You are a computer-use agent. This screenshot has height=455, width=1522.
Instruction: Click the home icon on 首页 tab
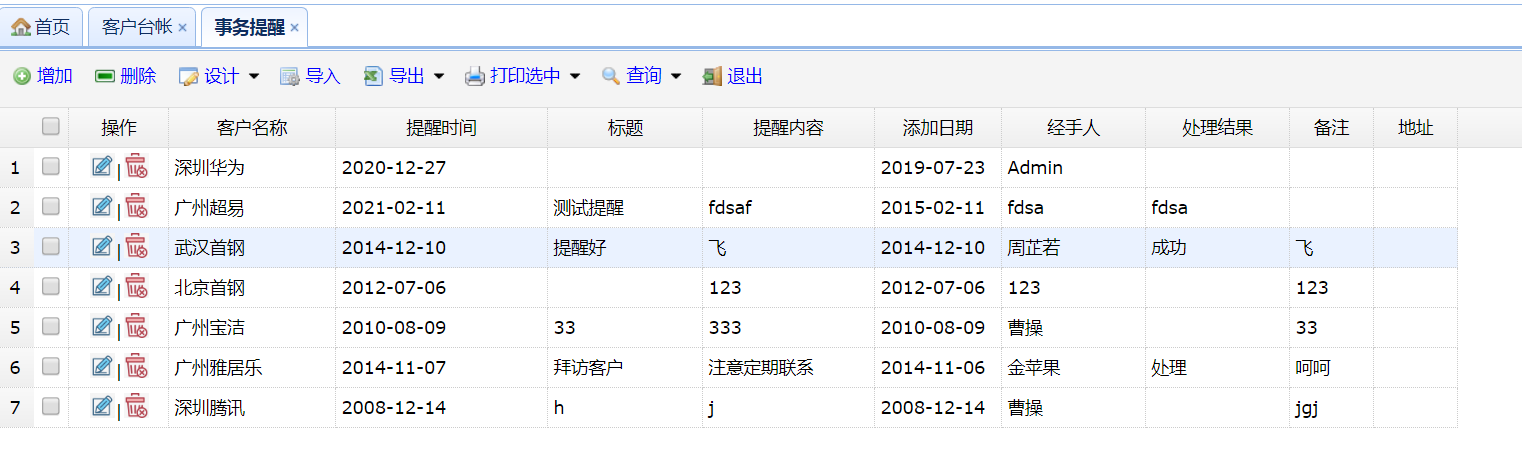21,27
